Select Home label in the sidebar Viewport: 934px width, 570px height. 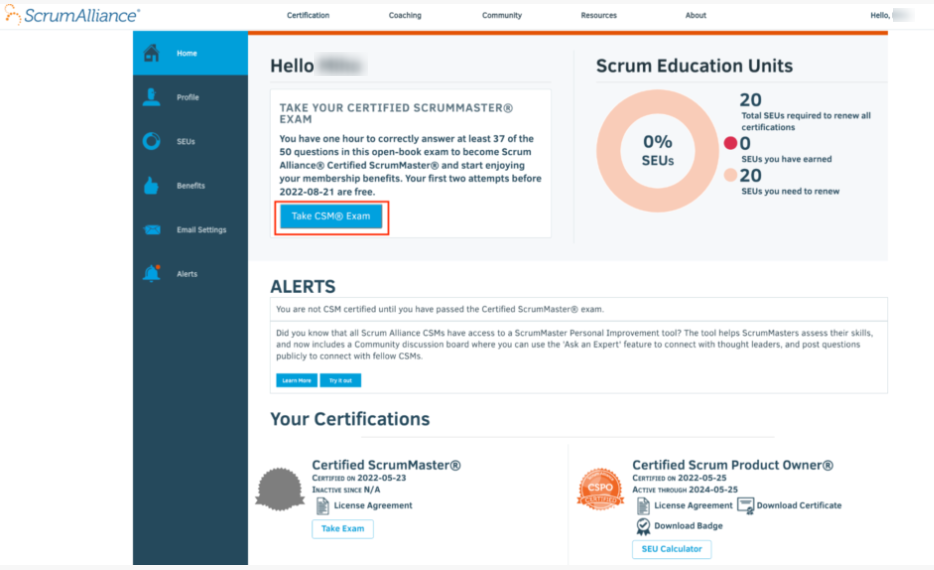[186, 54]
